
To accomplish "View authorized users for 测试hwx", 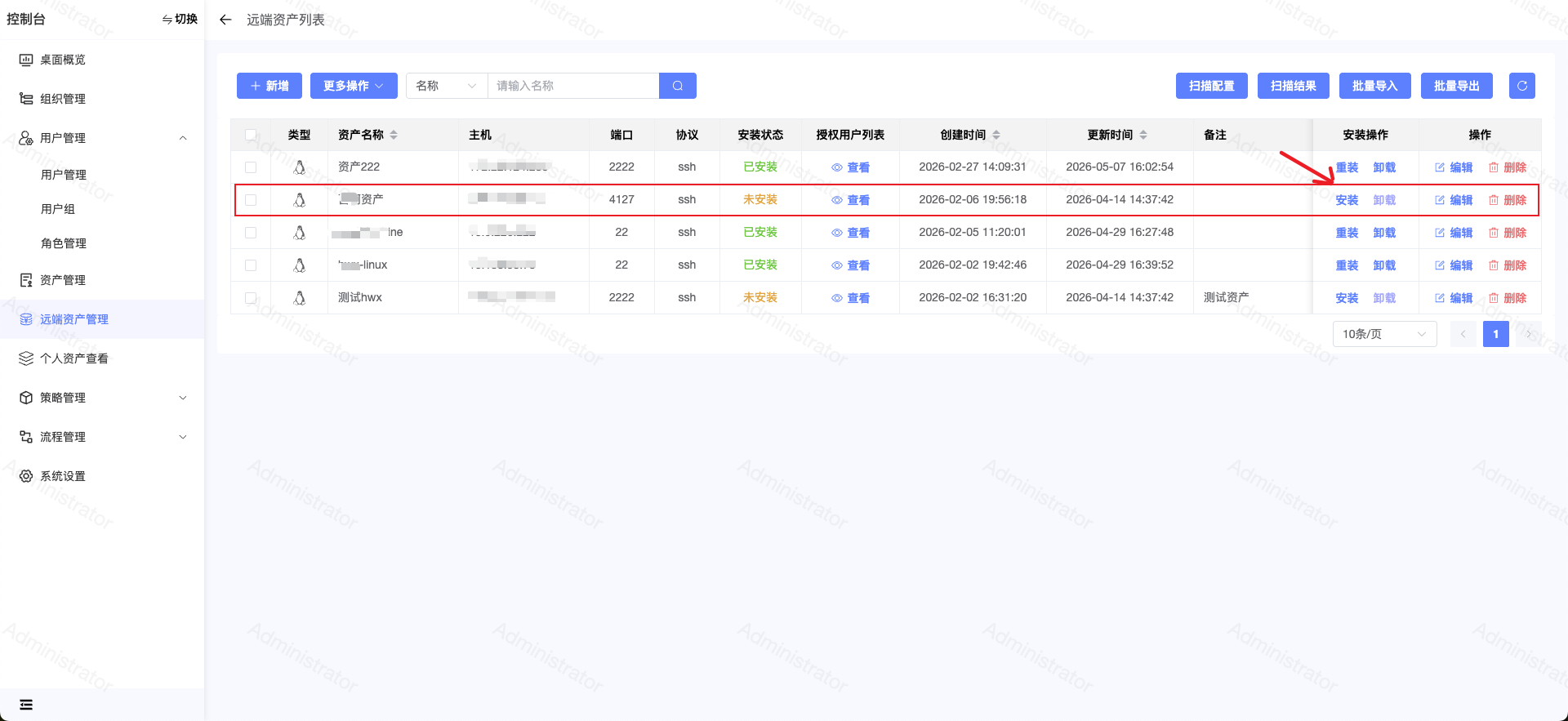I will (x=850, y=298).
